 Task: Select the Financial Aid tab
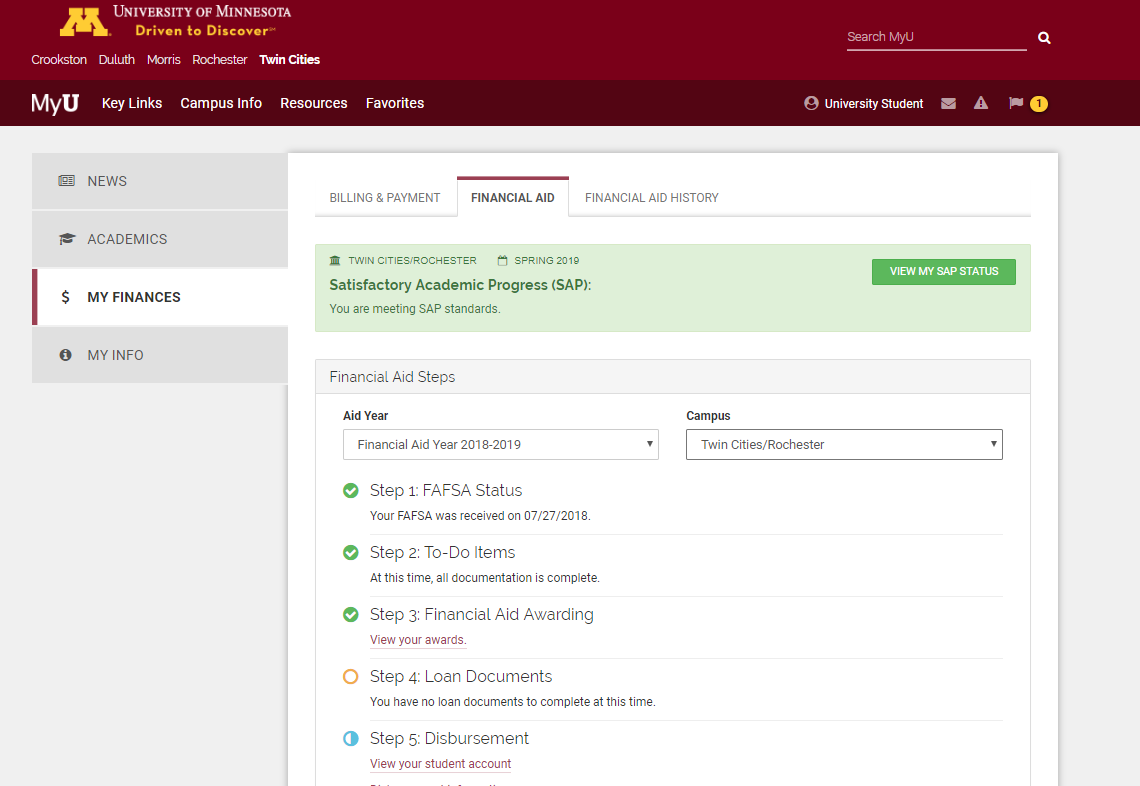point(513,198)
